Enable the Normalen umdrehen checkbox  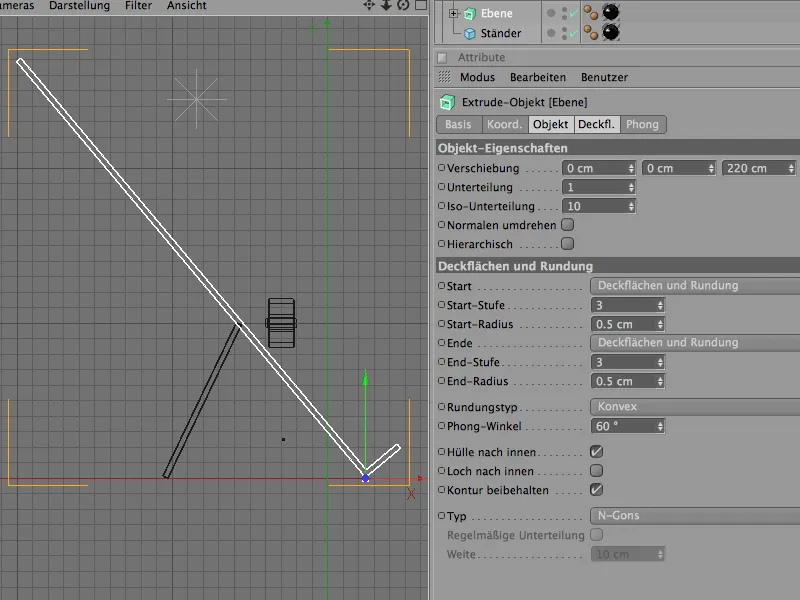568,225
